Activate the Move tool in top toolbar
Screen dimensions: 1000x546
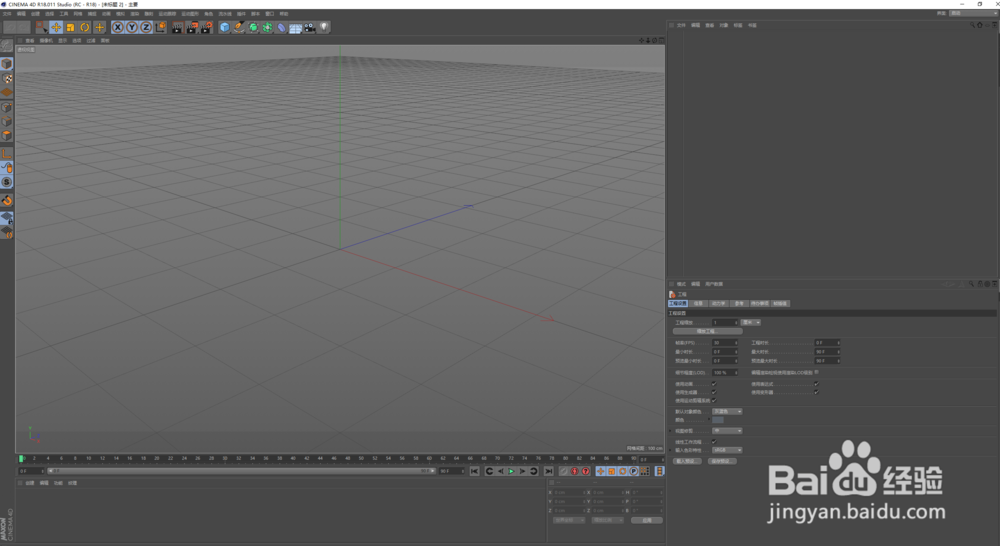tap(56, 27)
